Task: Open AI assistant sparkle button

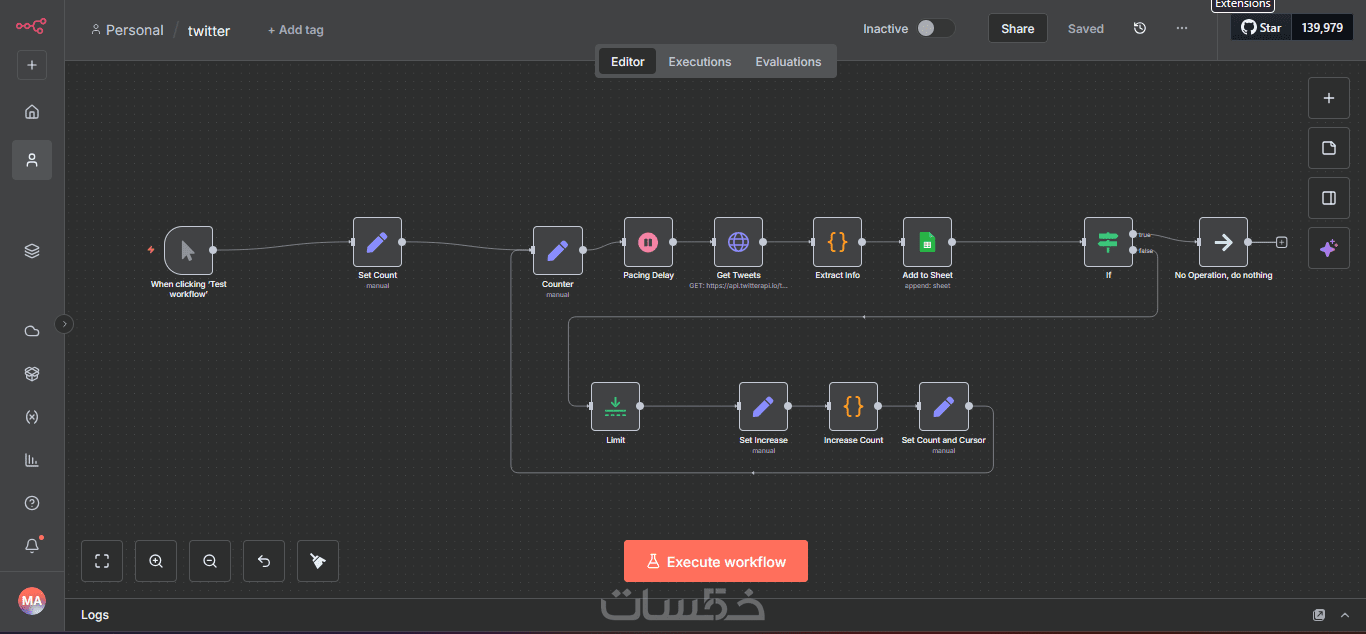Action: pyautogui.click(x=1329, y=248)
